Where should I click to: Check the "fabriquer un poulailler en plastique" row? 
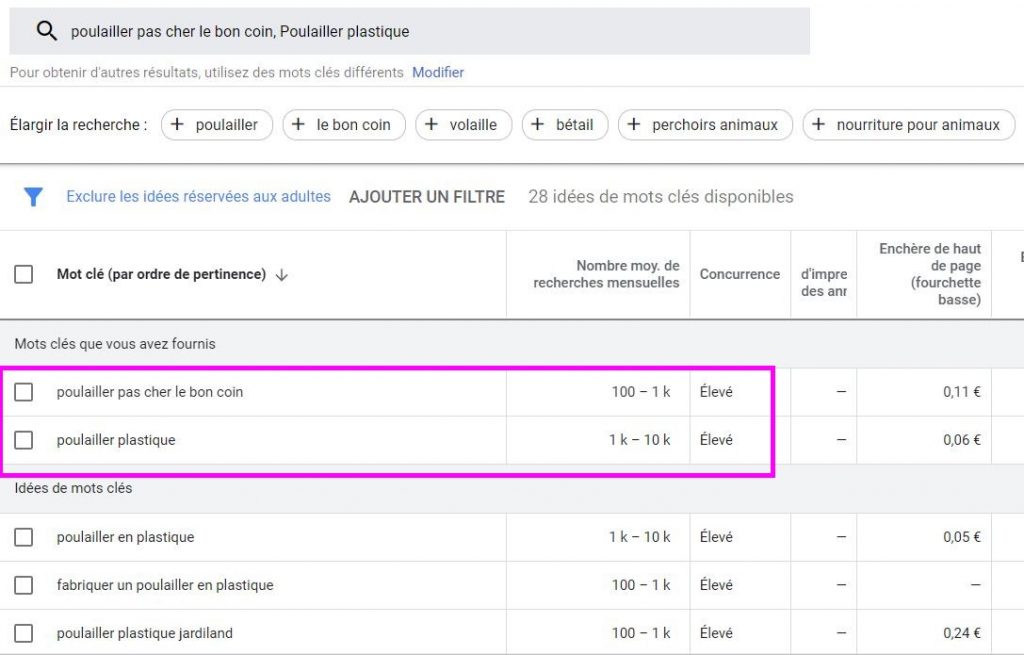point(24,585)
